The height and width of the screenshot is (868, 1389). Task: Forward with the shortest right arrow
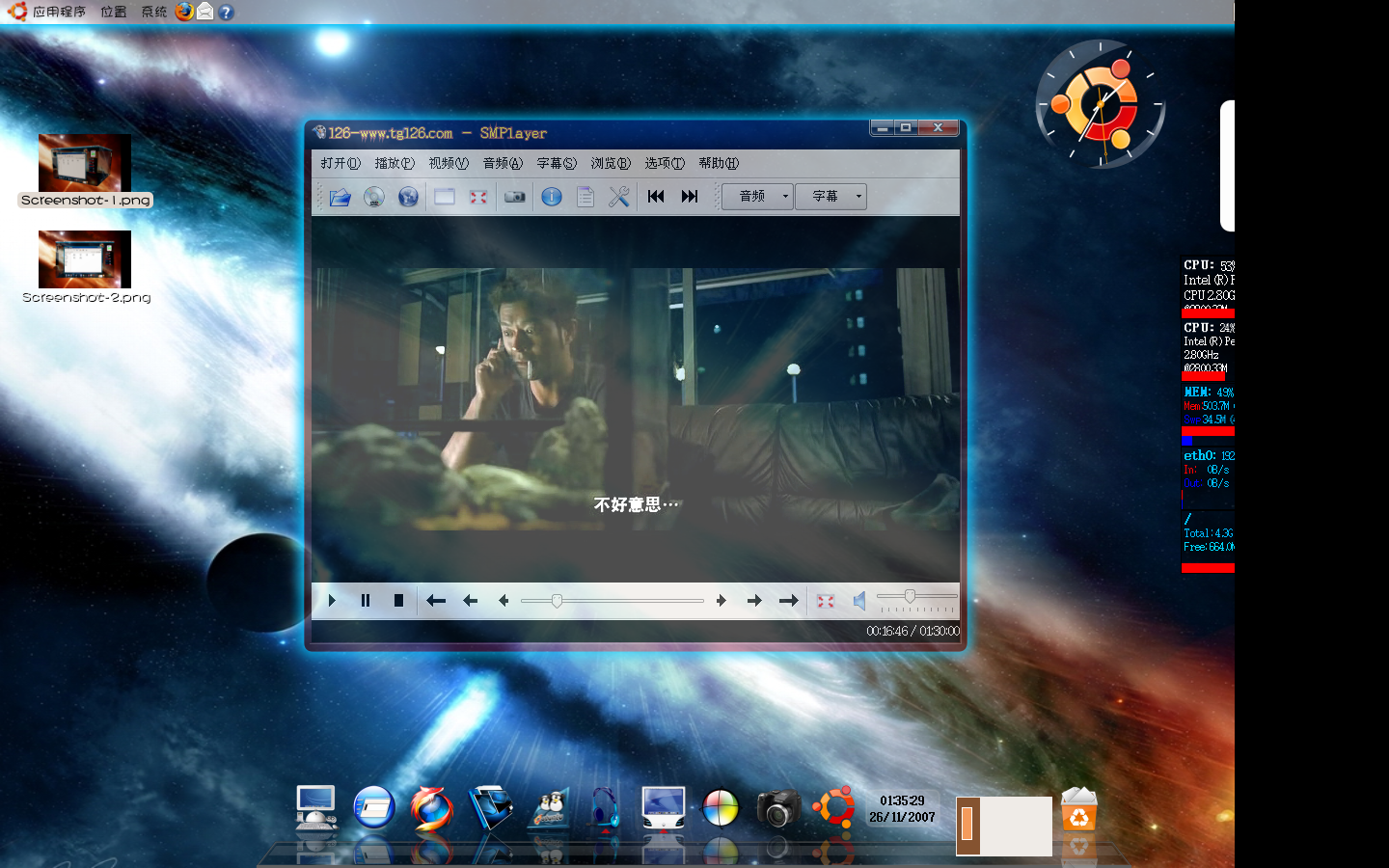(722, 601)
